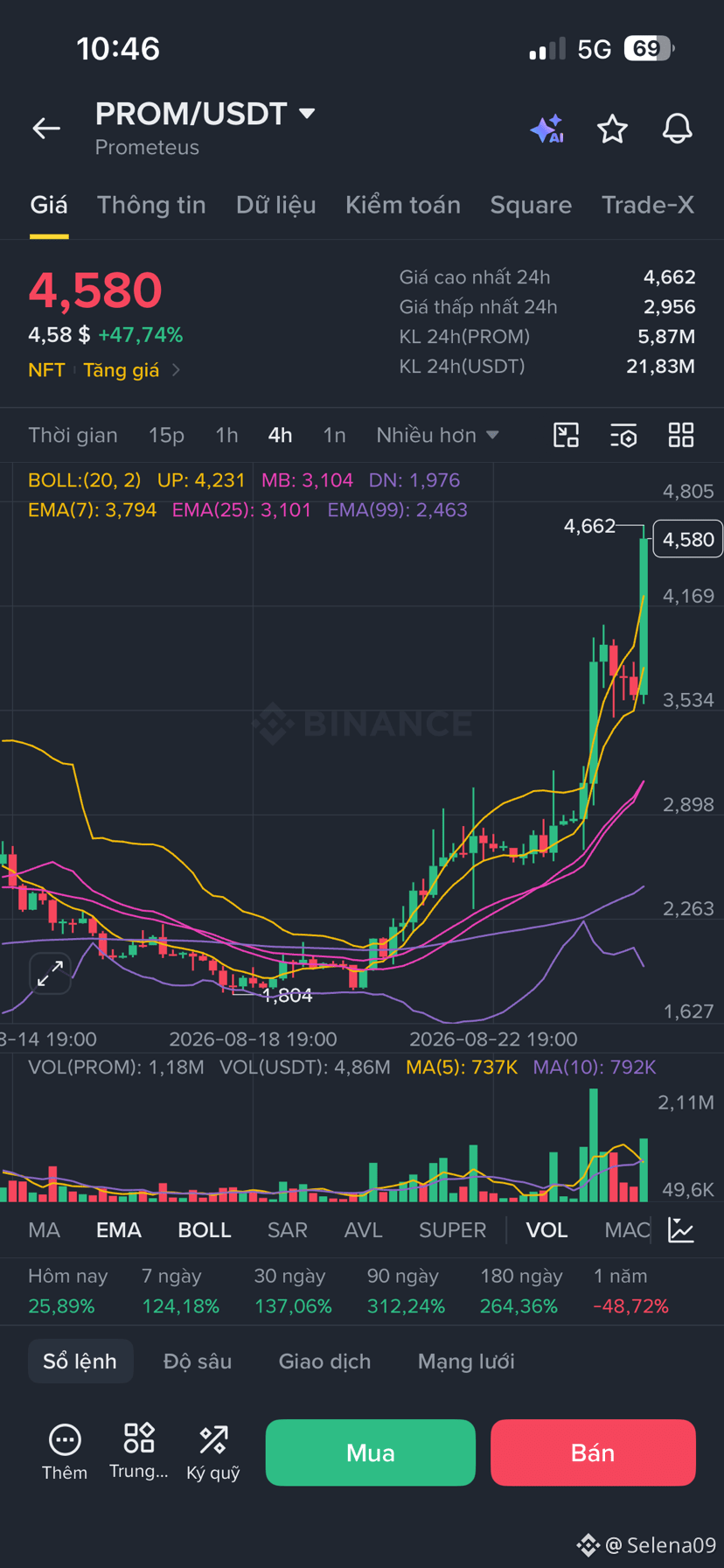Viewport: 724px width, 1568px height.
Task: Tap the NFT category tag
Action: 46,370
